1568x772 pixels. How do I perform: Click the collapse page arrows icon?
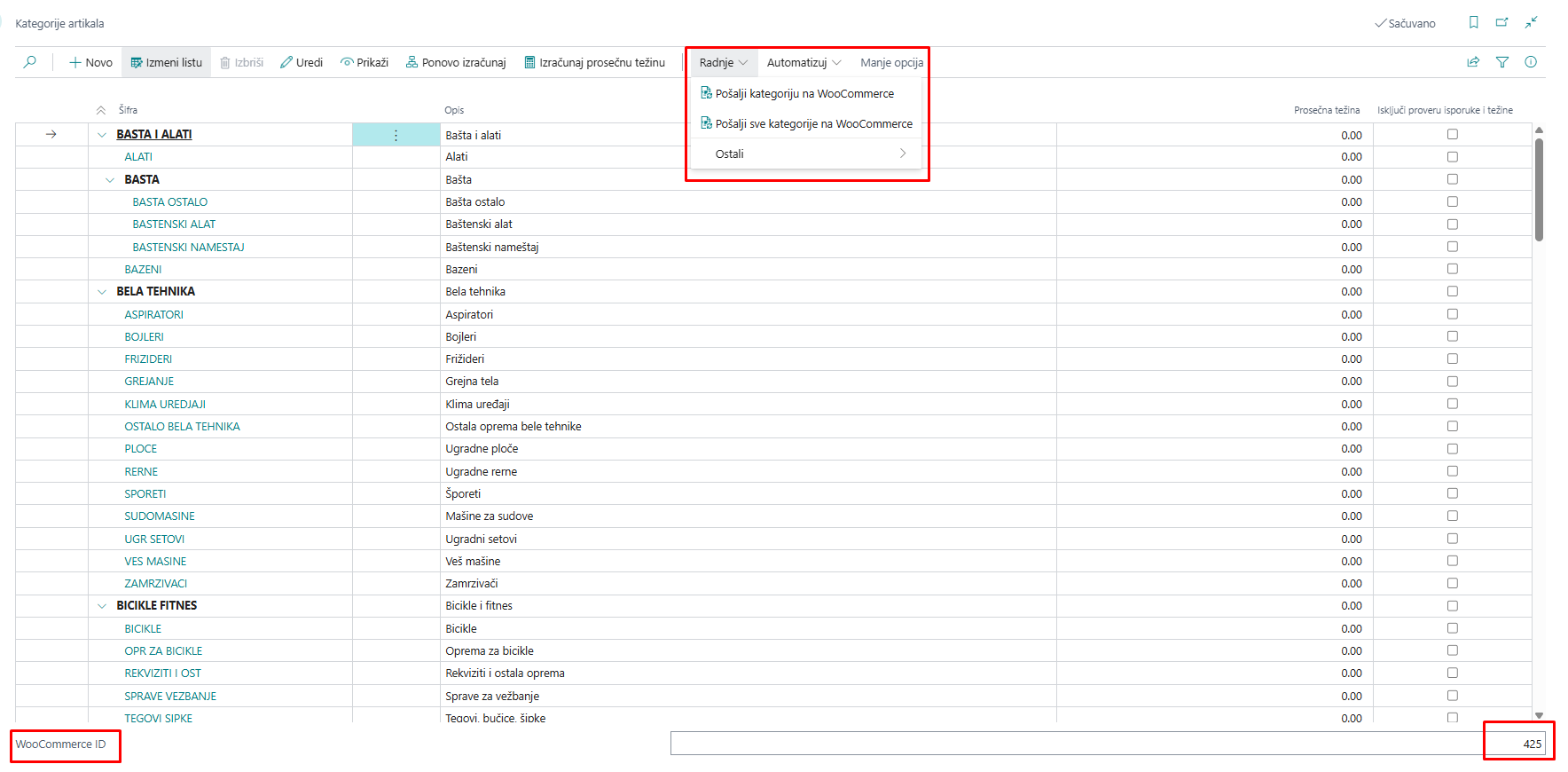[x=1531, y=23]
